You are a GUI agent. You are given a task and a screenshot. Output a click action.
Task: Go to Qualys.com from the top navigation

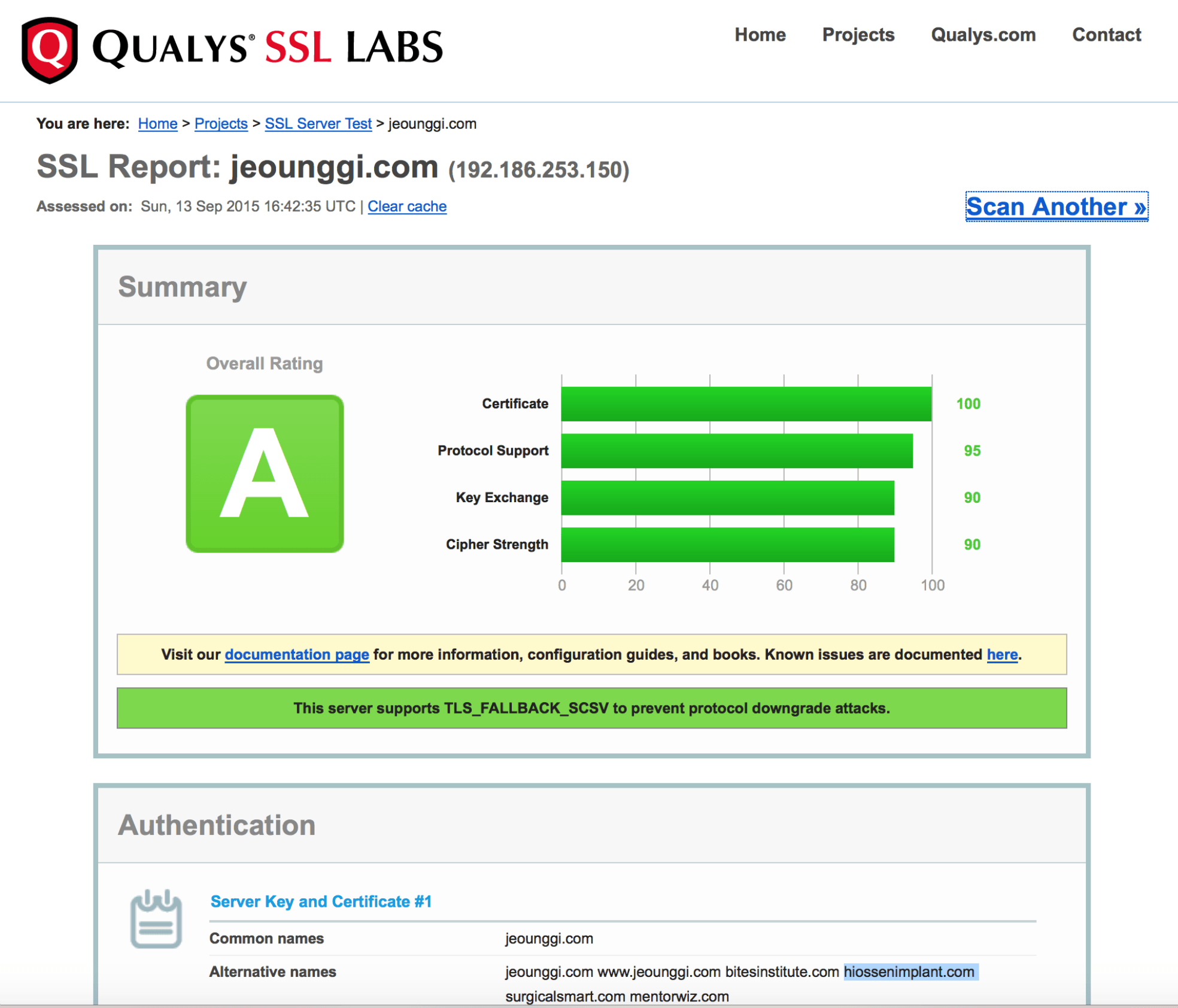[983, 35]
